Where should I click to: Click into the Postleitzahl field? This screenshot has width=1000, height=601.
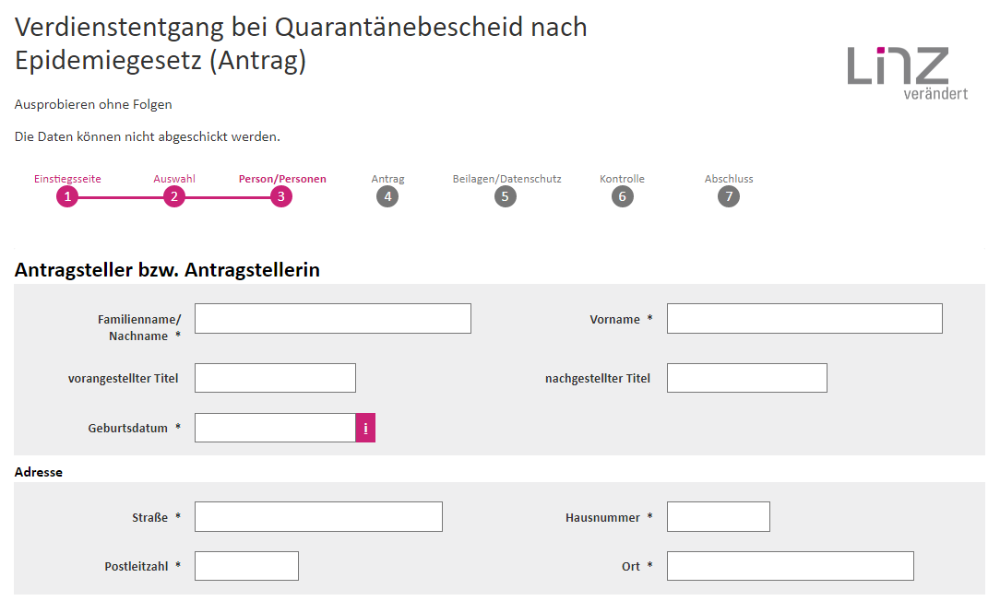point(246,565)
